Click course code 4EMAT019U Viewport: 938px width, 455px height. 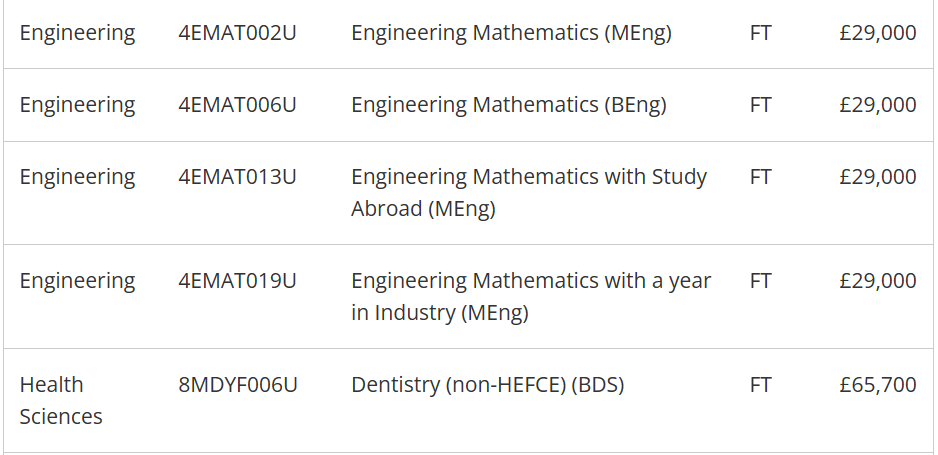point(237,281)
